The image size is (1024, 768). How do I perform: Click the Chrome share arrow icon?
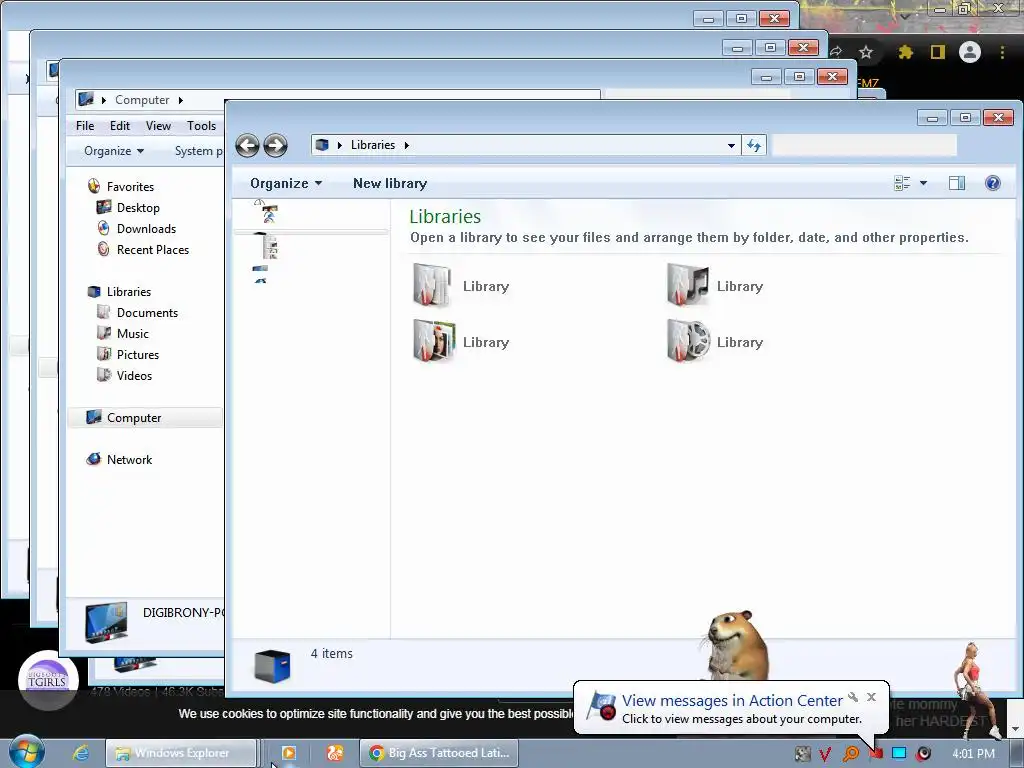tap(836, 52)
